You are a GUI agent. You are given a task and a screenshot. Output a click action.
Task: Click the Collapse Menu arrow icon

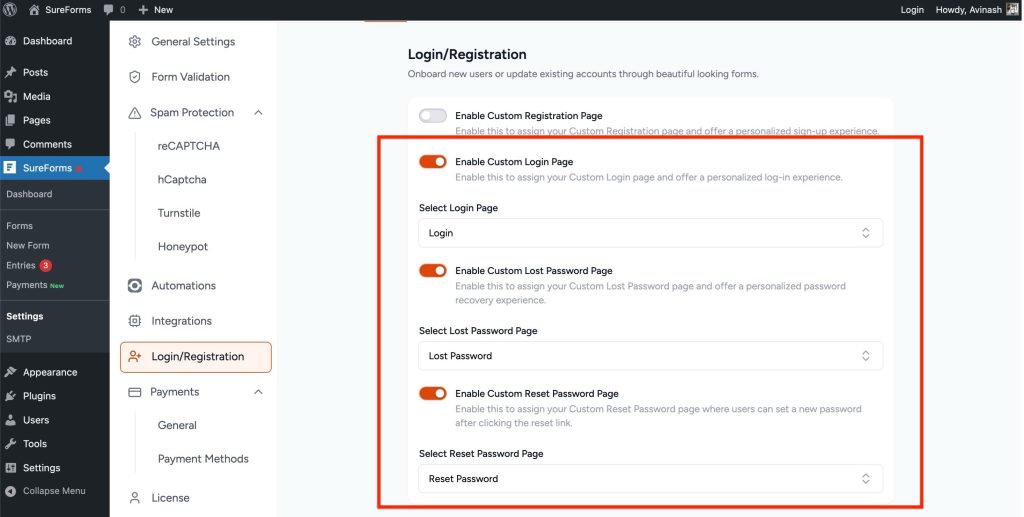coord(10,491)
